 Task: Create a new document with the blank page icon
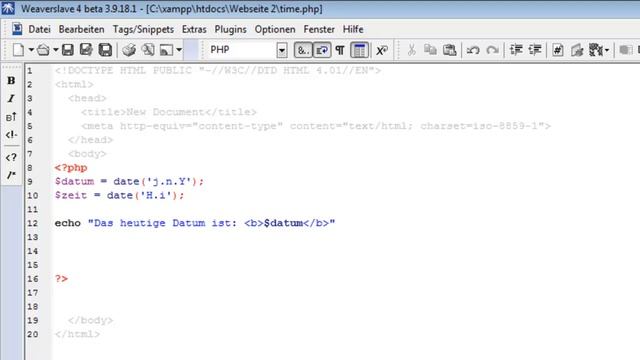coord(18,50)
